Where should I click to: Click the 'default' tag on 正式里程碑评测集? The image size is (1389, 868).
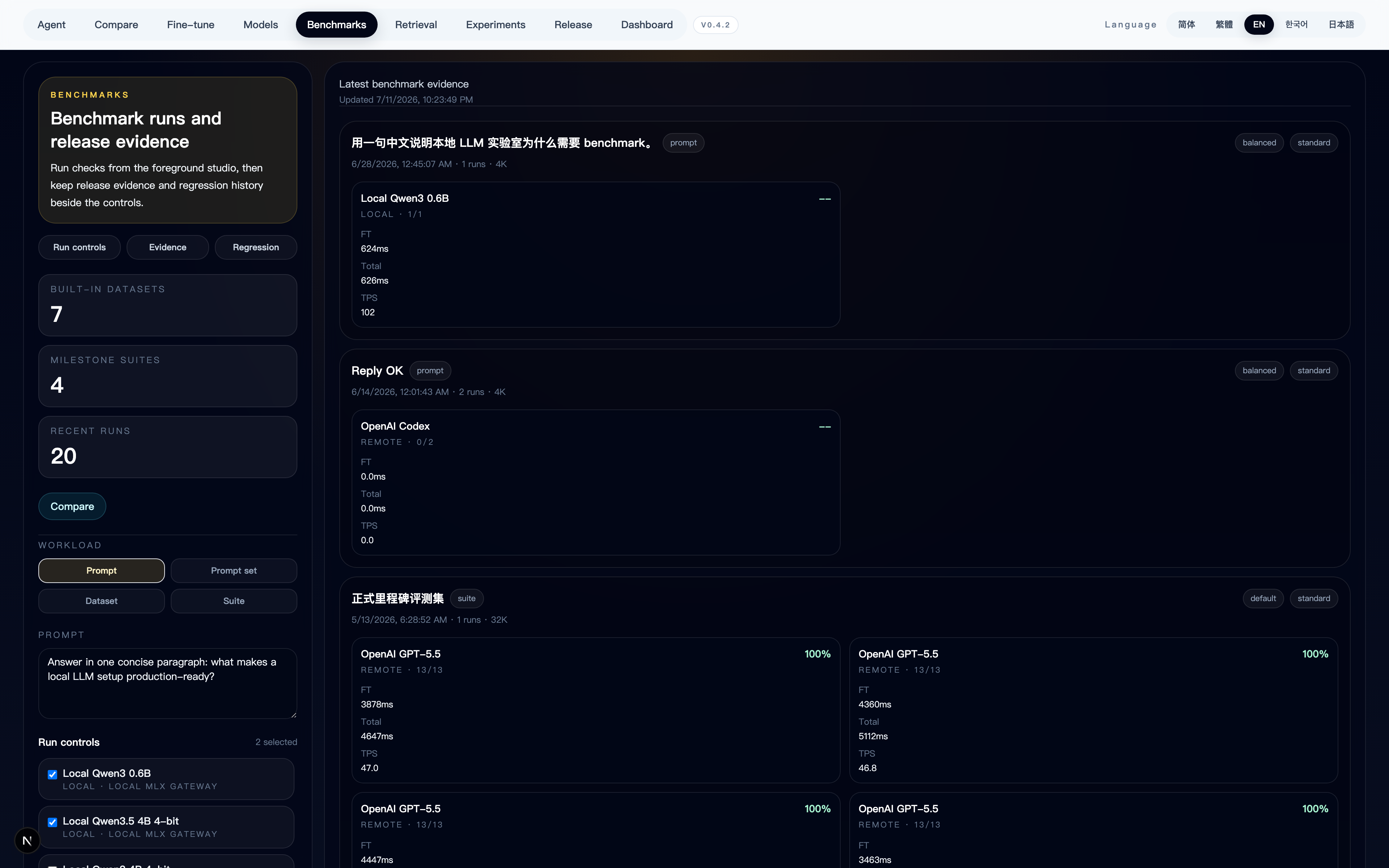pos(1263,599)
